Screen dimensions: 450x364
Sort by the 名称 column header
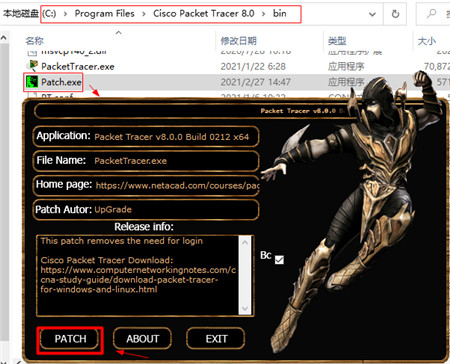[x=35, y=41]
